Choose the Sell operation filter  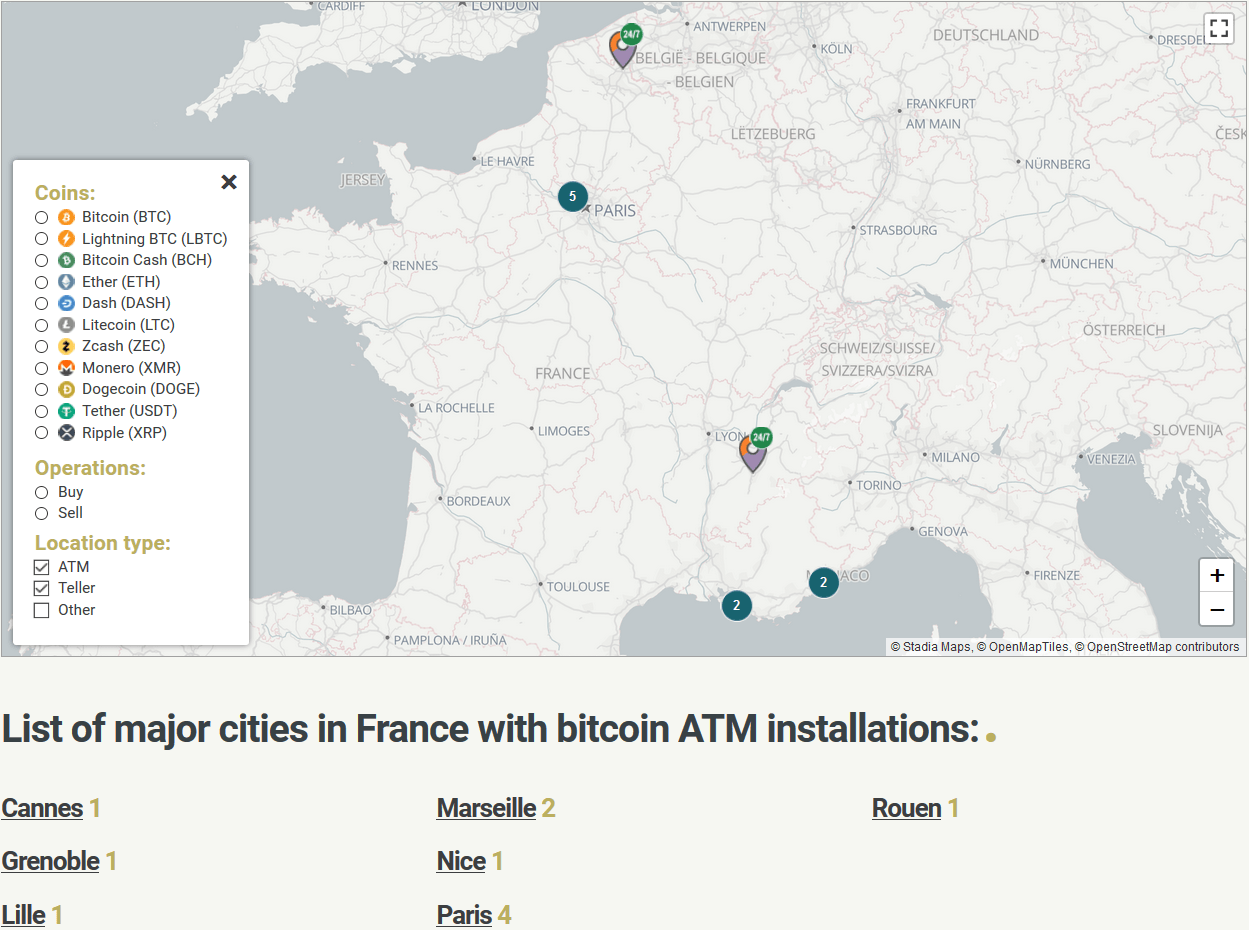coord(42,513)
